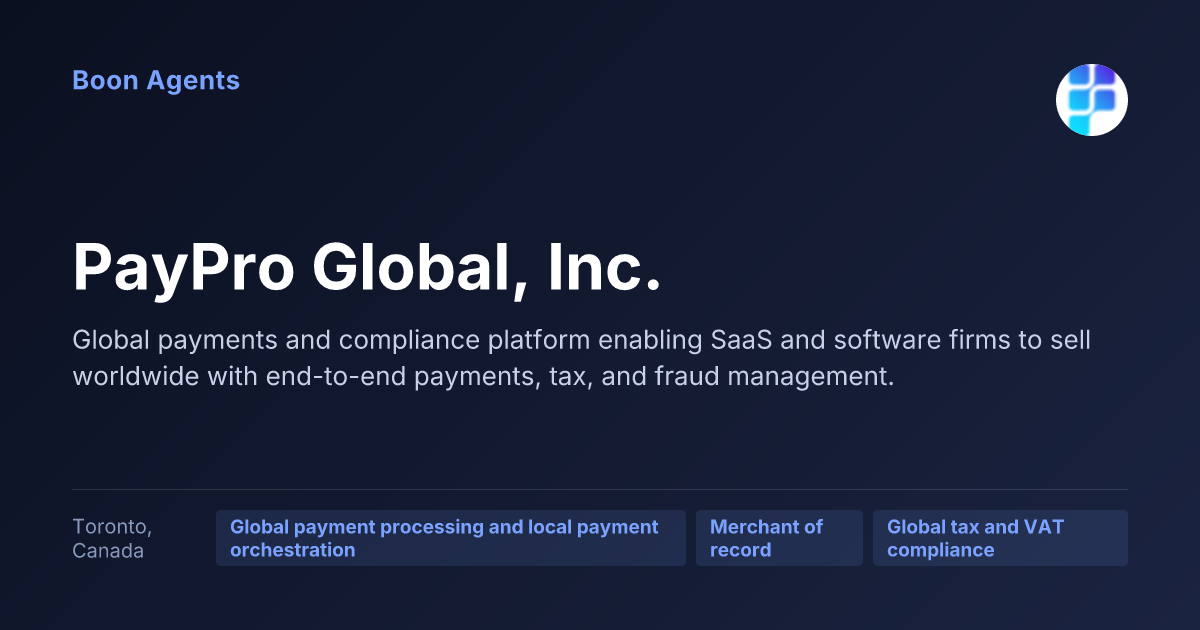Click the Toronto, Canada location text
This screenshot has height=630, width=1200.
(x=112, y=538)
